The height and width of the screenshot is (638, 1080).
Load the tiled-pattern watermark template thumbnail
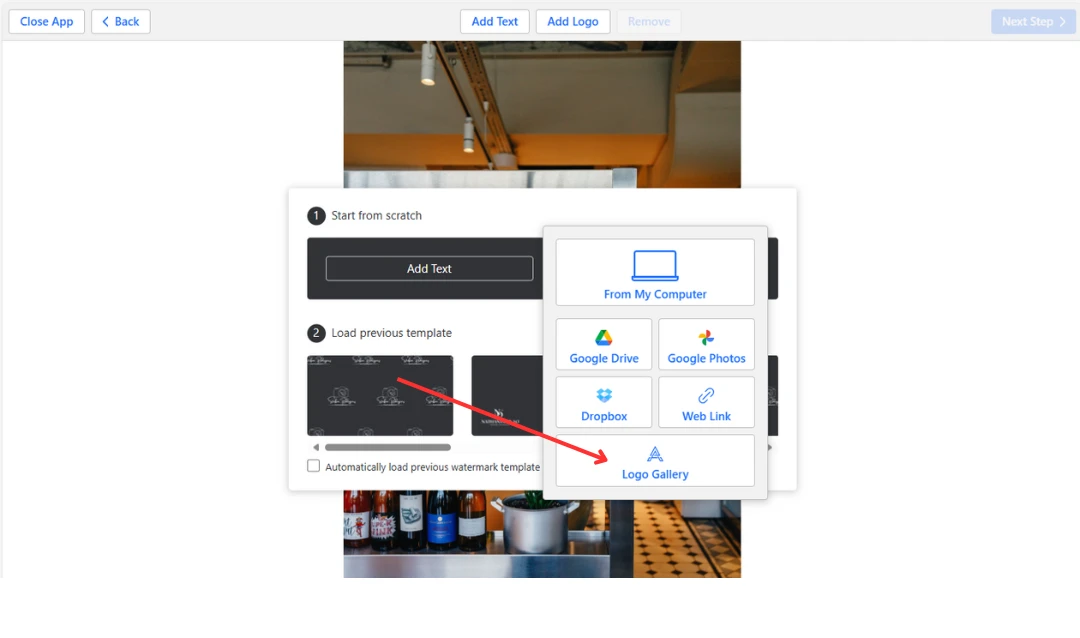click(379, 395)
